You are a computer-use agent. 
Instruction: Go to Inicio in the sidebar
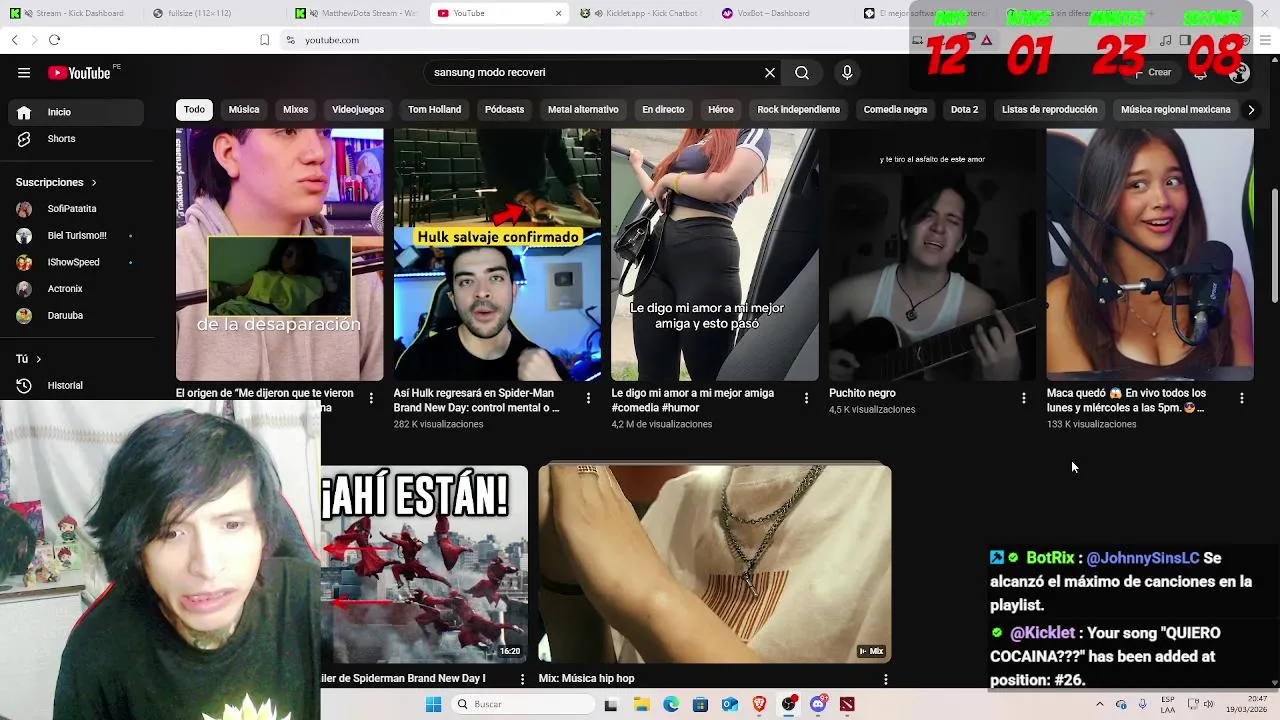[x=78, y=112]
